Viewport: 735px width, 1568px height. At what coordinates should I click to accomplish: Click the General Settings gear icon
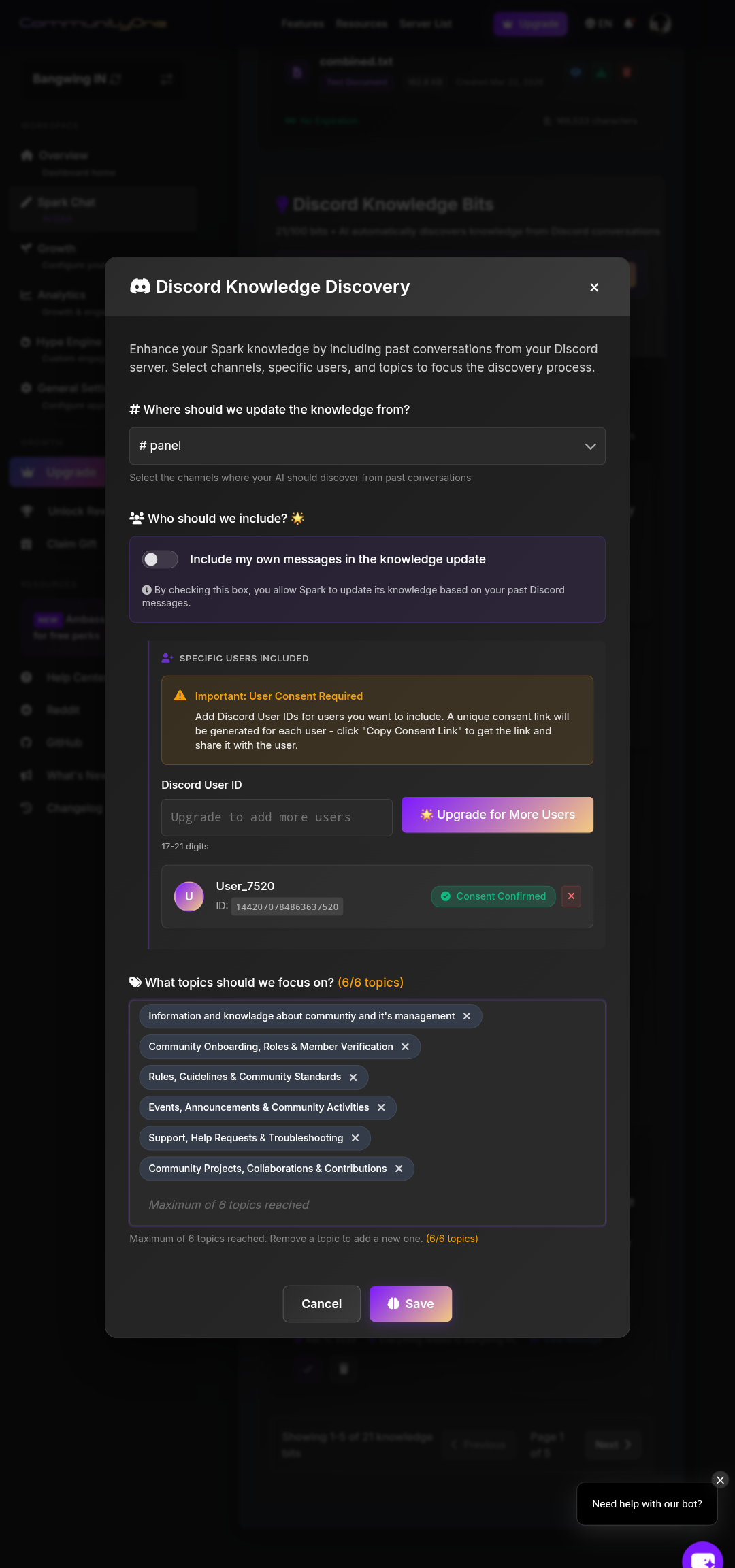[26, 387]
